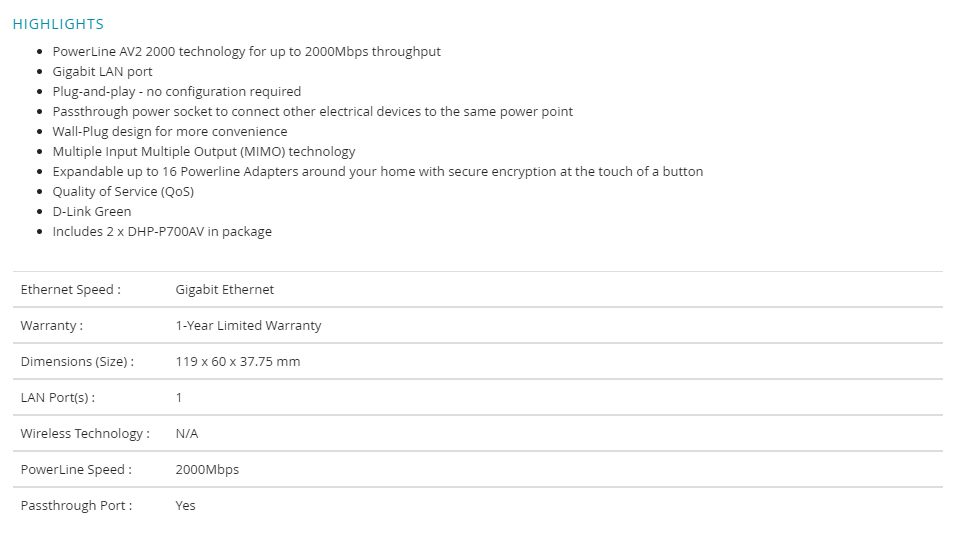960x540 pixels.
Task: Click the HIGHLIGHTS heading
Action: [x=58, y=24]
